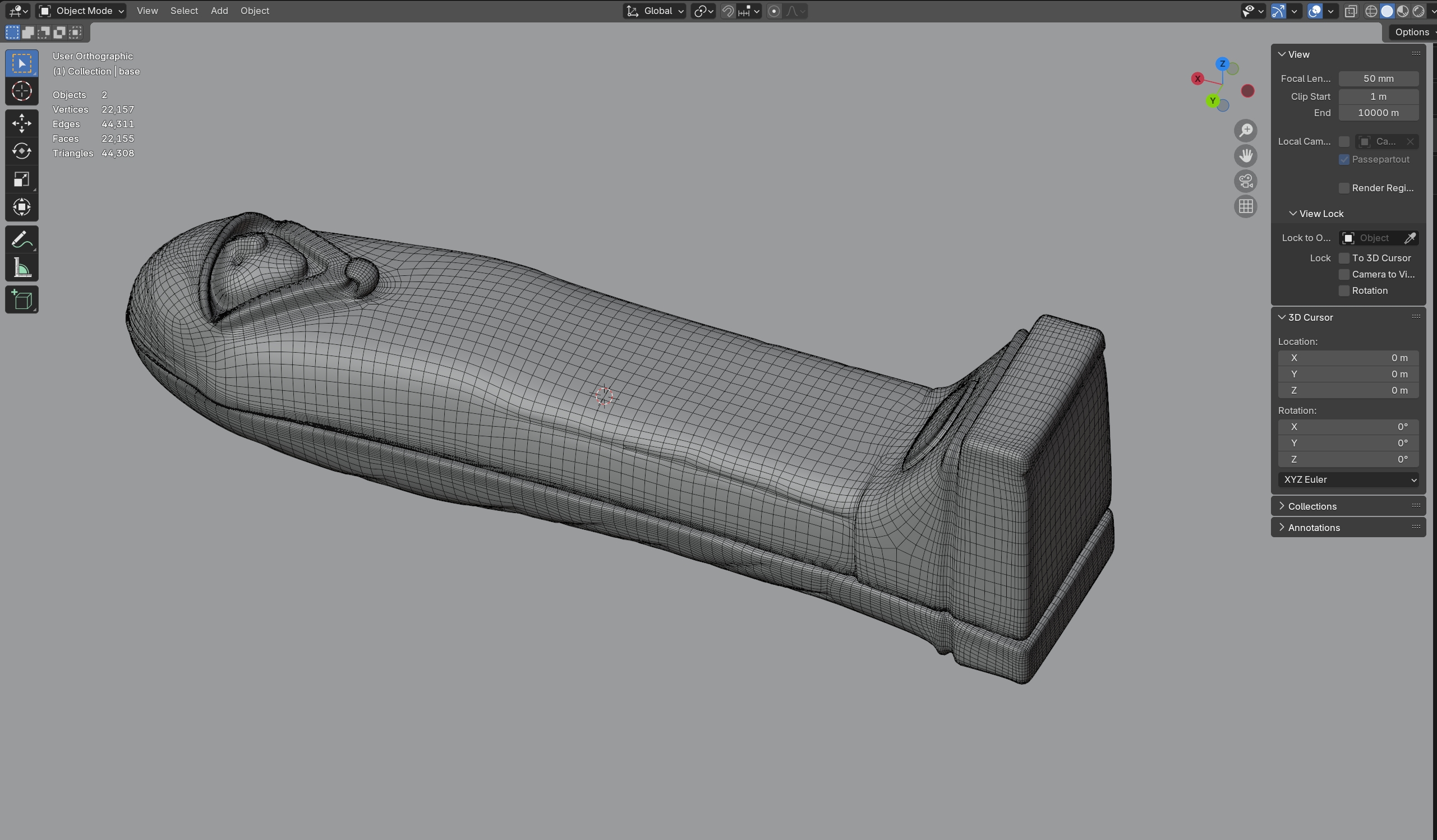
Task: Open the Select menu
Action: coord(183,11)
